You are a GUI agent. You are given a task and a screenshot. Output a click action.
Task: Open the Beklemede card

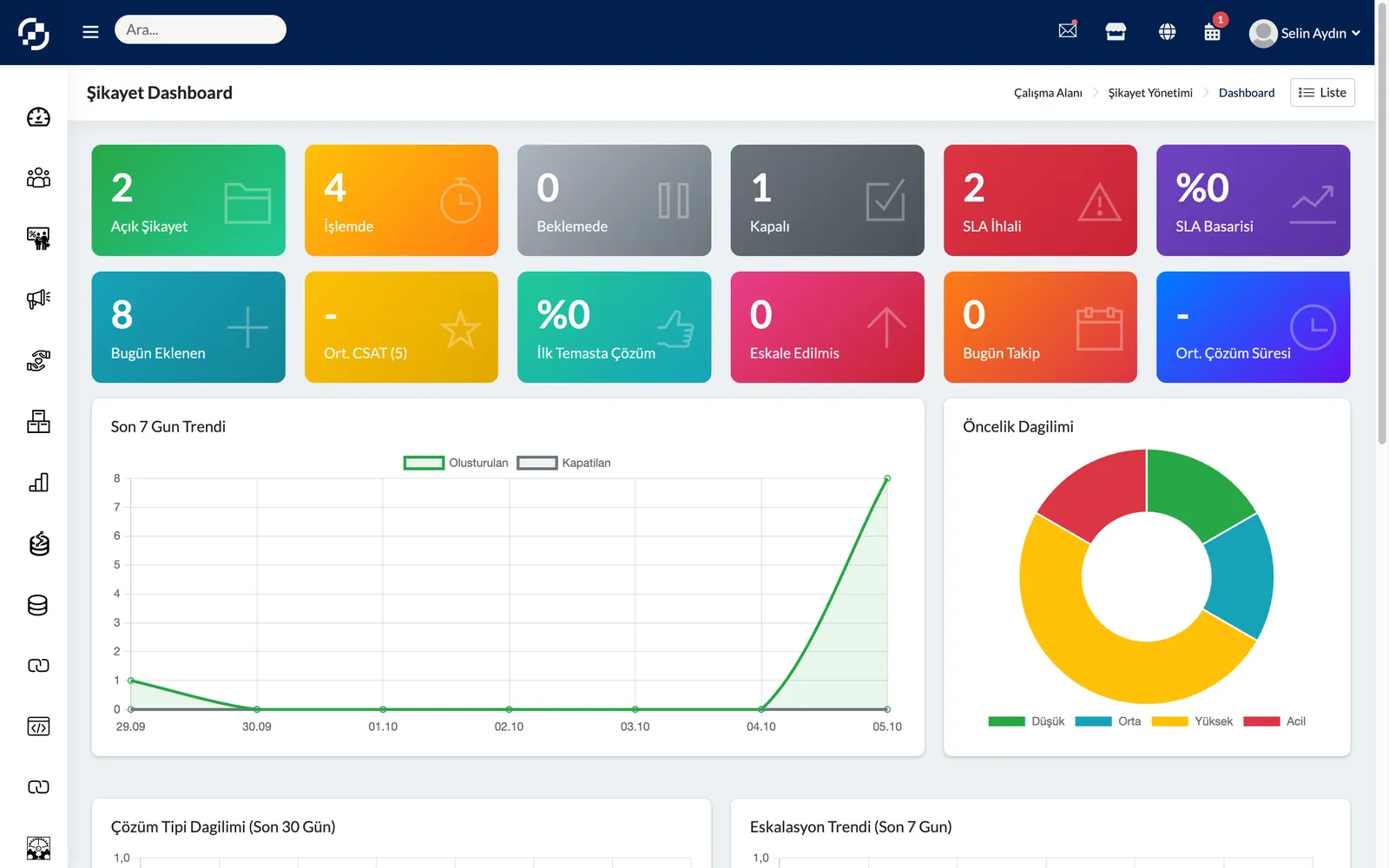614,201
